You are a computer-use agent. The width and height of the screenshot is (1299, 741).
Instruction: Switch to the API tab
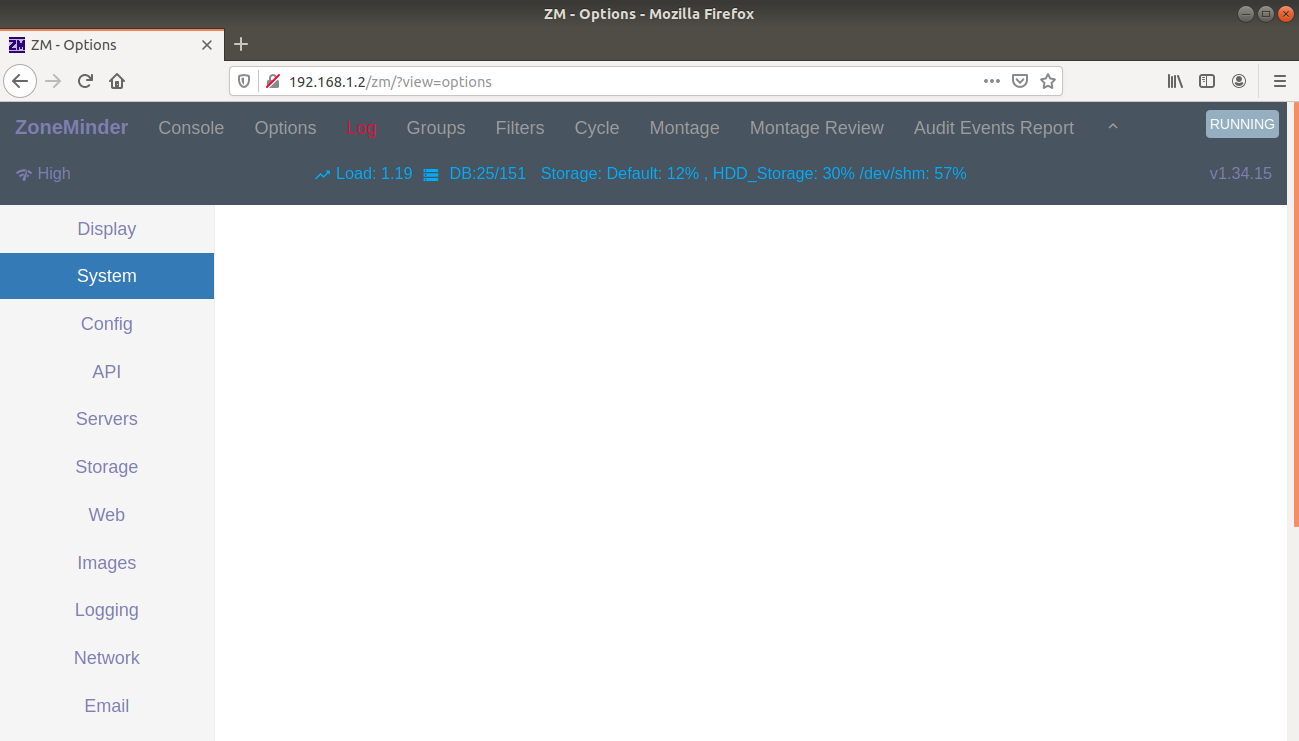(107, 372)
